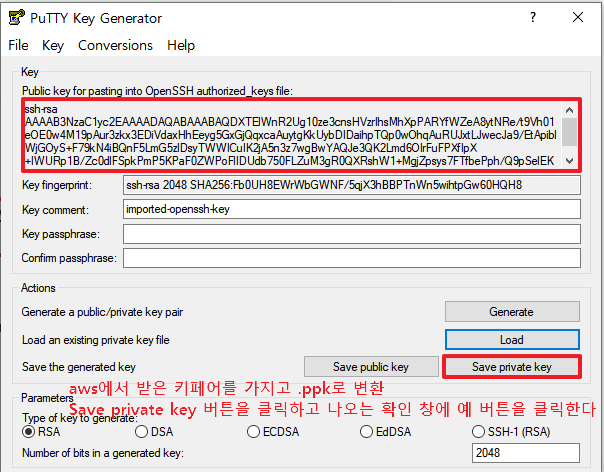Click the public key scrollbar thumb
The width and height of the screenshot is (604, 472).
tap(569, 132)
